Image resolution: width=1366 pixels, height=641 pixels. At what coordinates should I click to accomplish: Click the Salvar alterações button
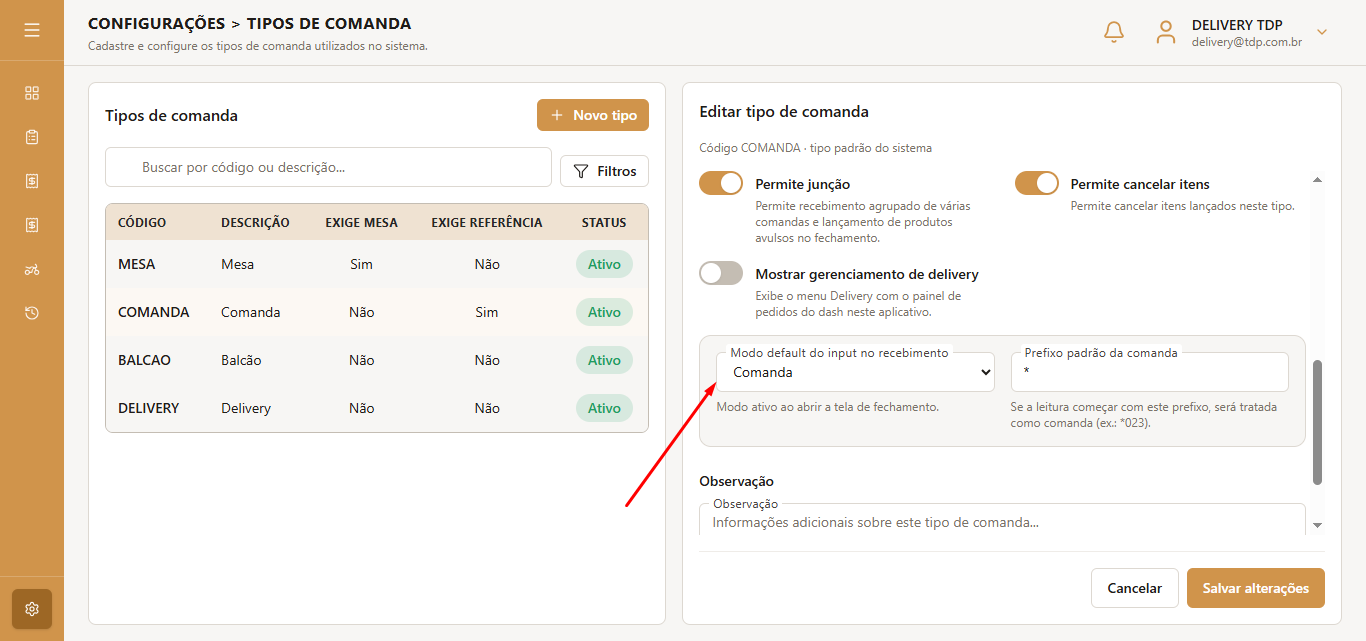[1256, 588]
